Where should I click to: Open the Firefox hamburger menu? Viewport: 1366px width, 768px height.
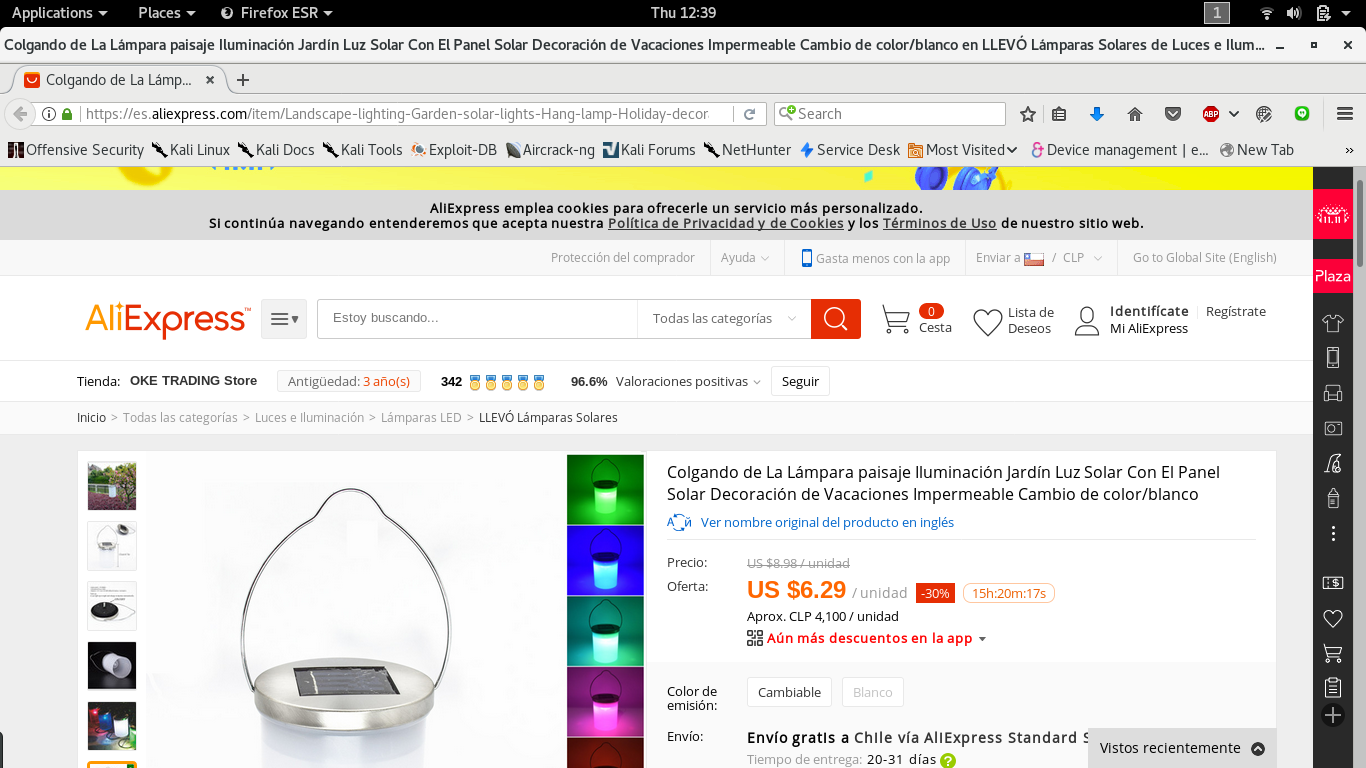1343,114
